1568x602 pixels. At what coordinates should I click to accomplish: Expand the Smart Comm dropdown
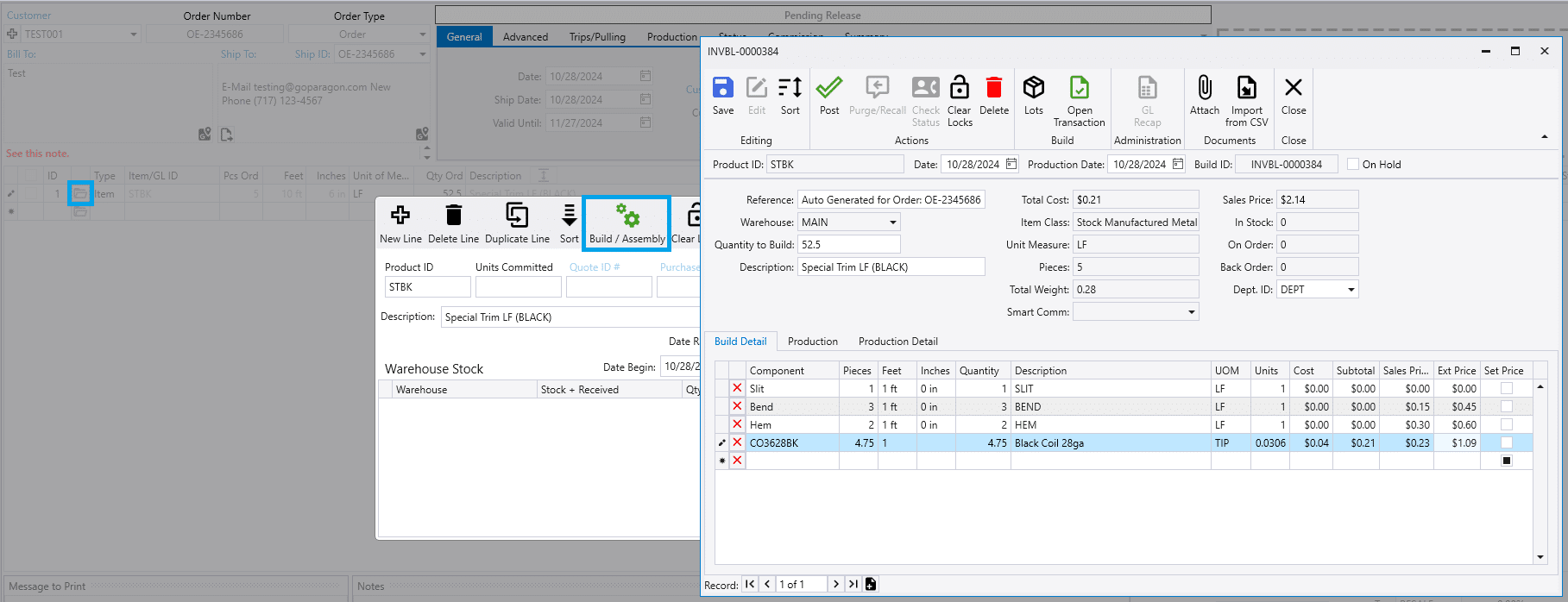tap(1192, 312)
